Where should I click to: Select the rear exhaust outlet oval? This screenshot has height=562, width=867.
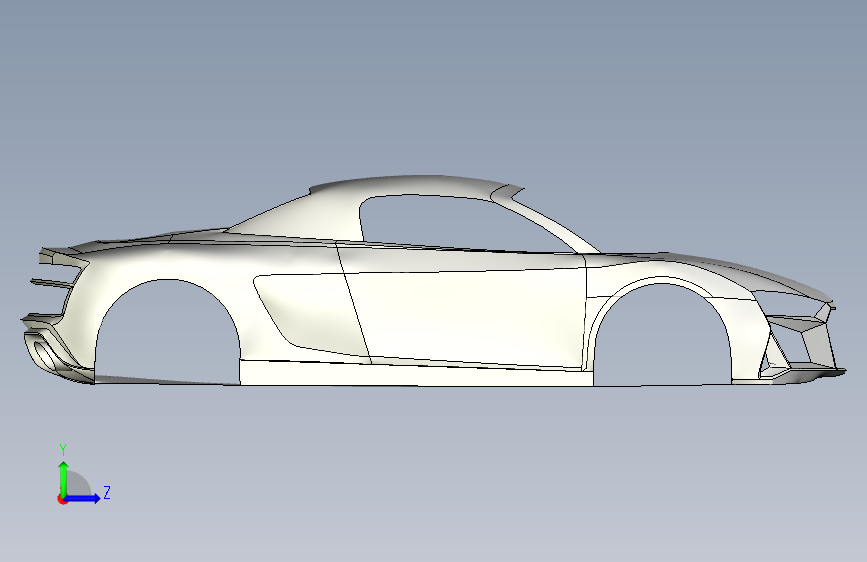(x=44, y=354)
